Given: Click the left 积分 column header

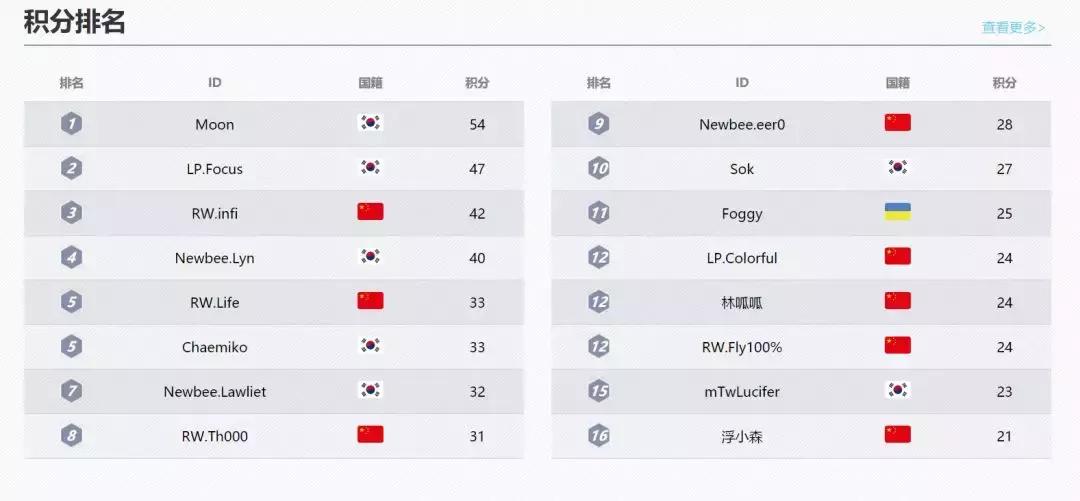Looking at the screenshot, I should 477,83.
